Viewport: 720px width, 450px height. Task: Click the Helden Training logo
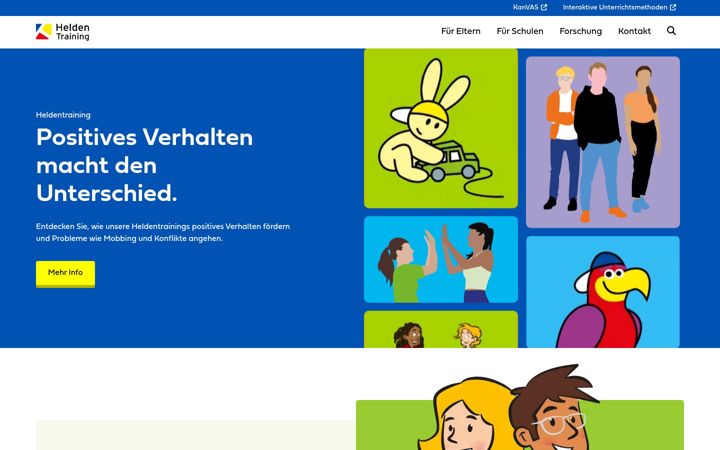pyautogui.click(x=62, y=32)
